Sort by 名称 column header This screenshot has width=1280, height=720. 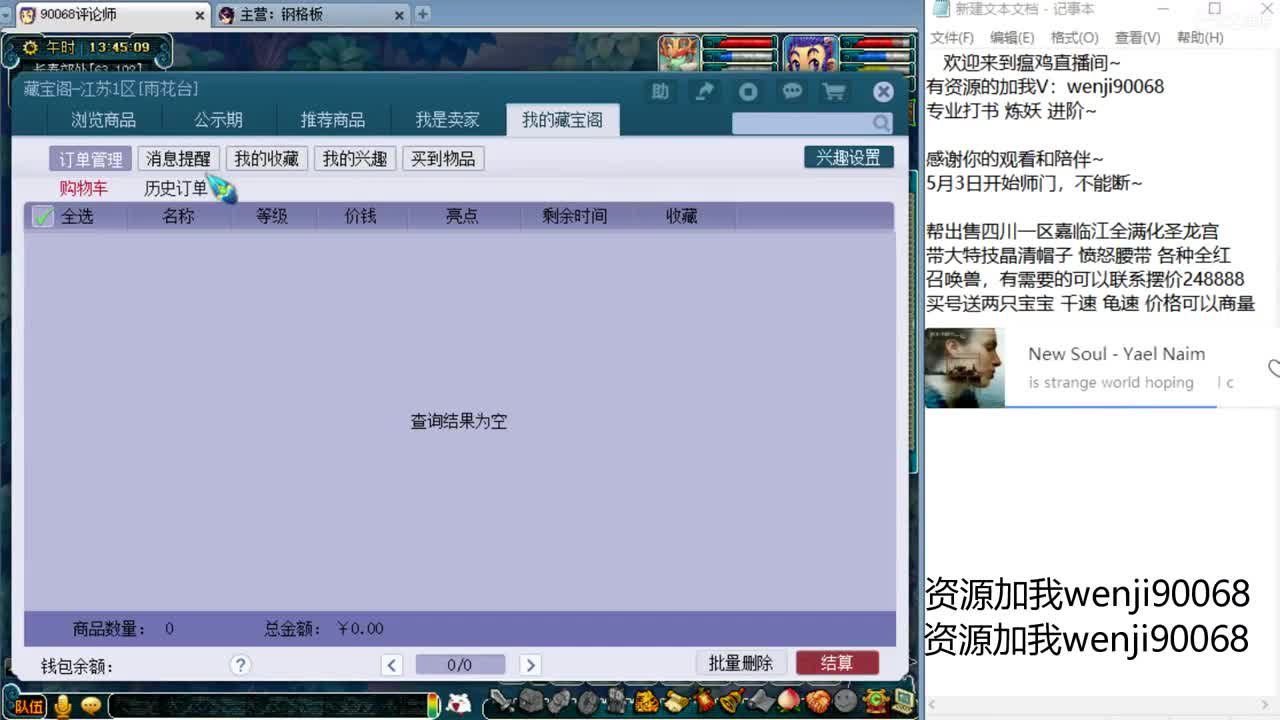tap(178, 216)
